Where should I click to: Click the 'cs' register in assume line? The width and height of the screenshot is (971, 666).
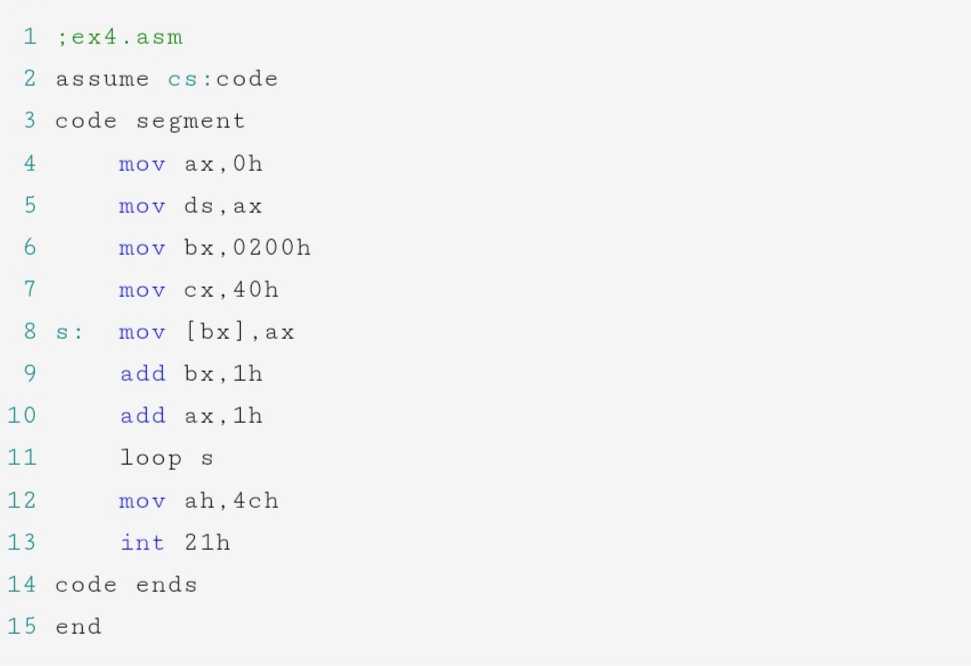tap(182, 79)
